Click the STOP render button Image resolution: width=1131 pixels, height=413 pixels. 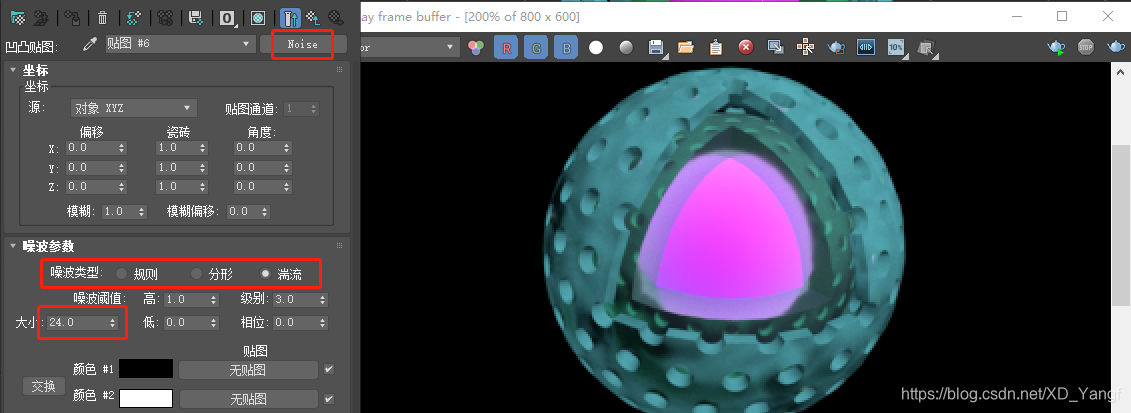pyautogui.click(x=1086, y=48)
